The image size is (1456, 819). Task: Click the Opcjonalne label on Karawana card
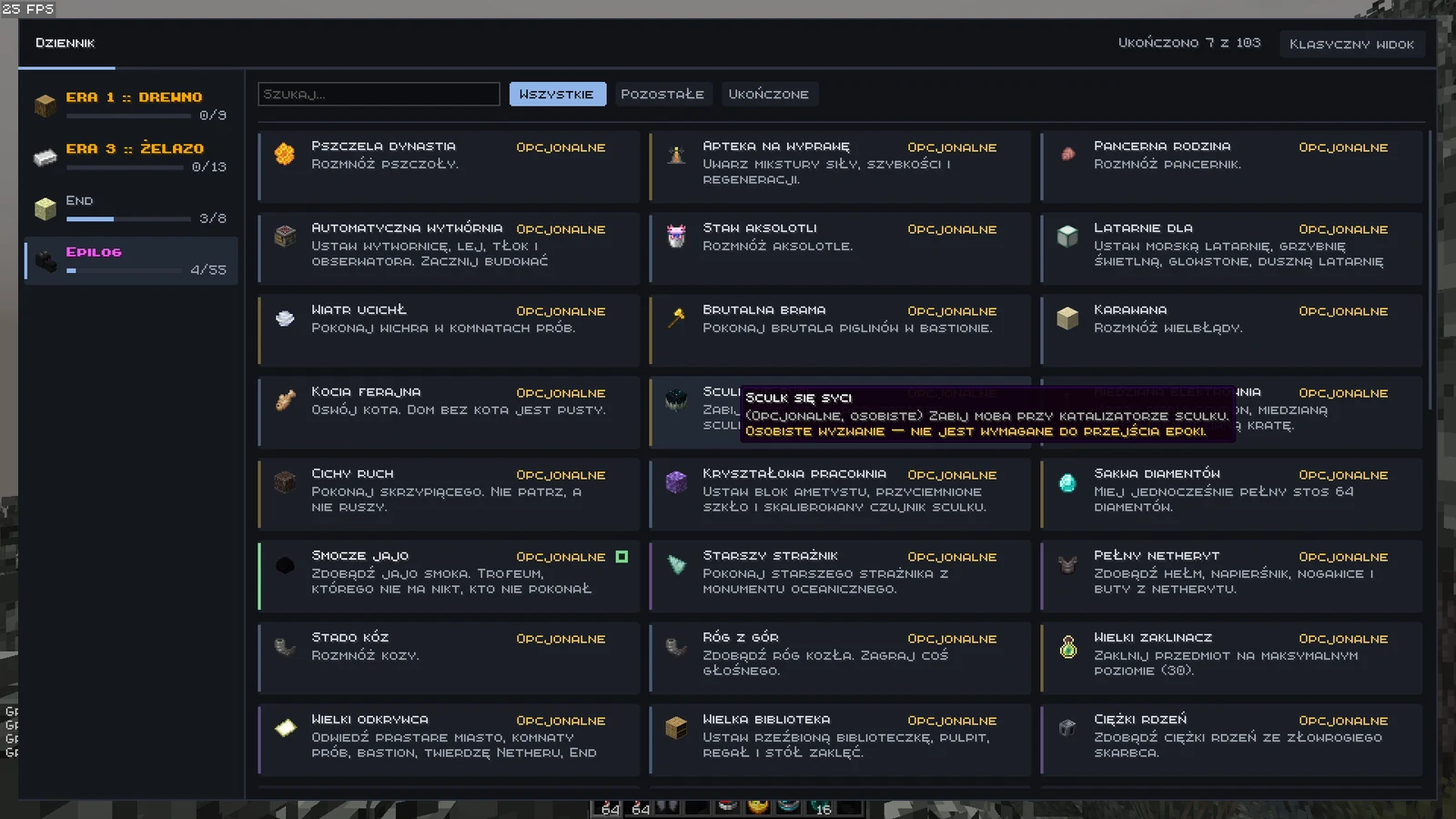(1343, 311)
